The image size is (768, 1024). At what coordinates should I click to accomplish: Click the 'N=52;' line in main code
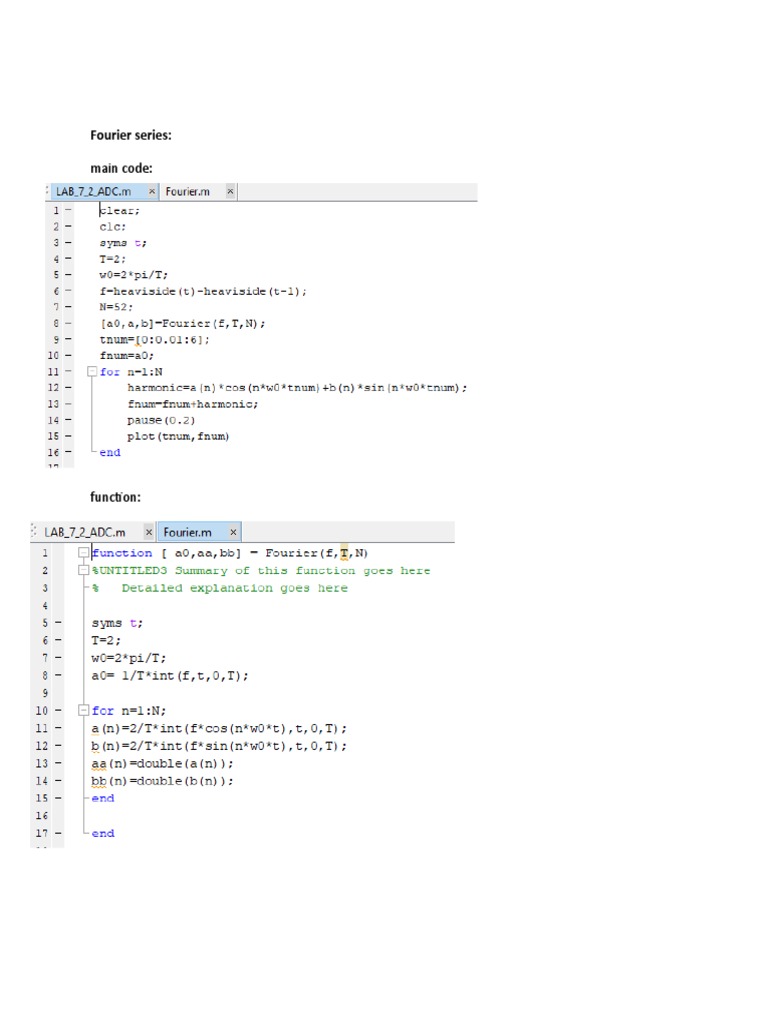[115, 307]
